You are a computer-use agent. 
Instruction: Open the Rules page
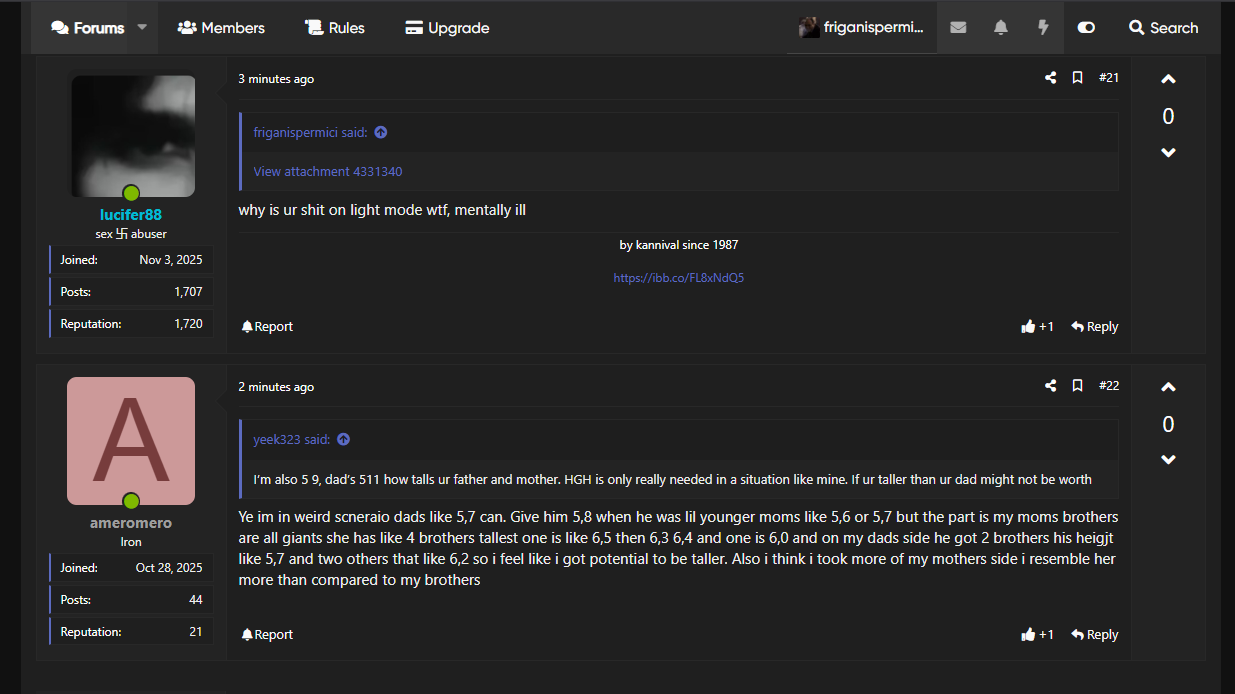[x=335, y=28]
